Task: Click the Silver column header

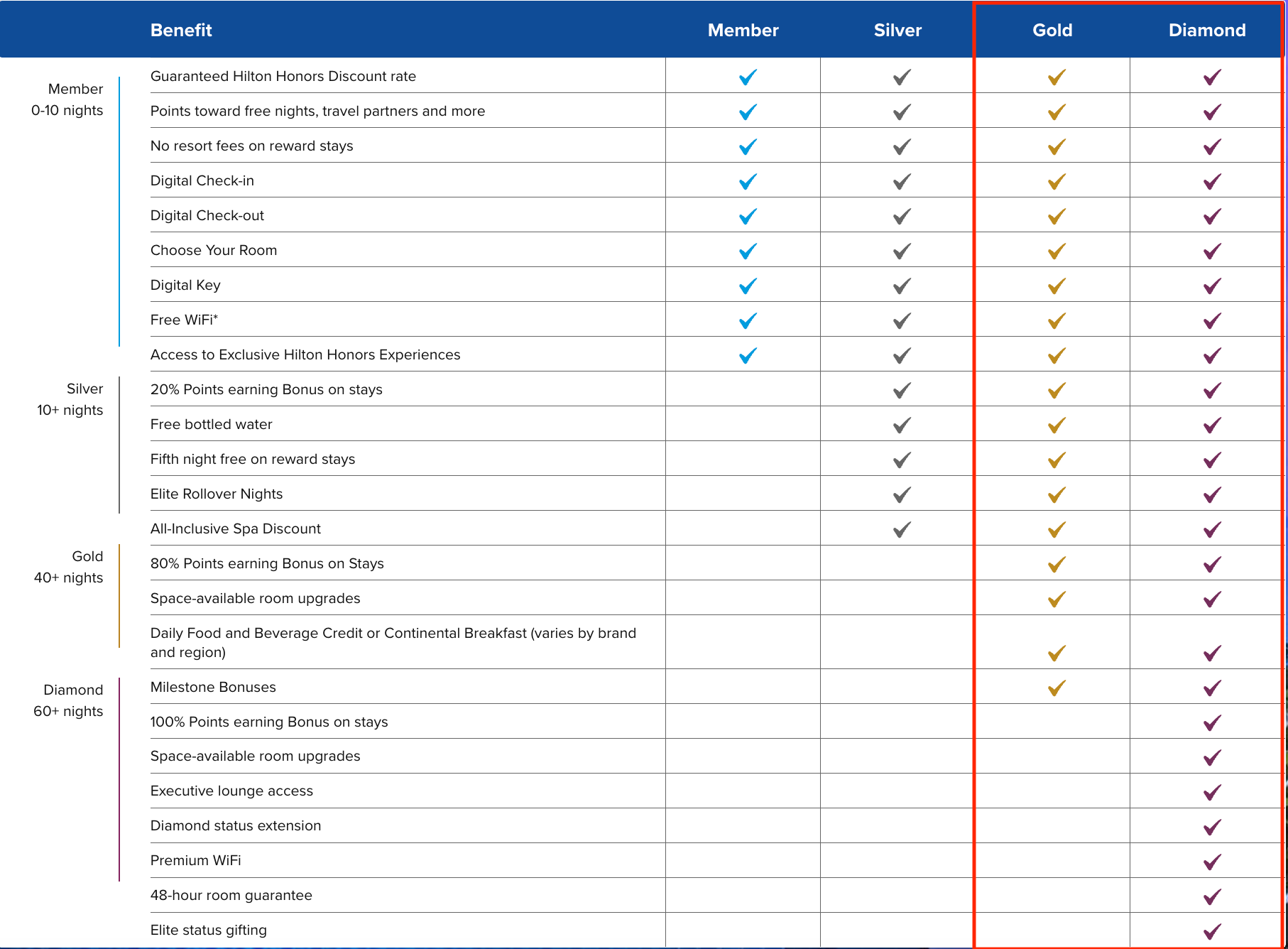Action: point(897,30)
